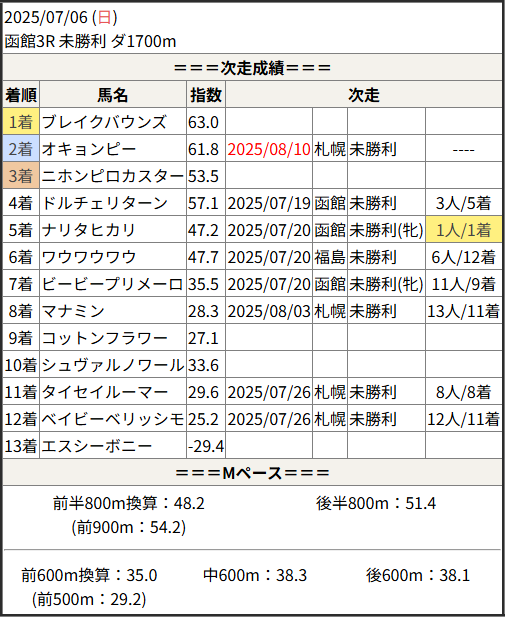Select horse name ブレイクバウンズ
The image size is (505, 617).
(104, 122)
